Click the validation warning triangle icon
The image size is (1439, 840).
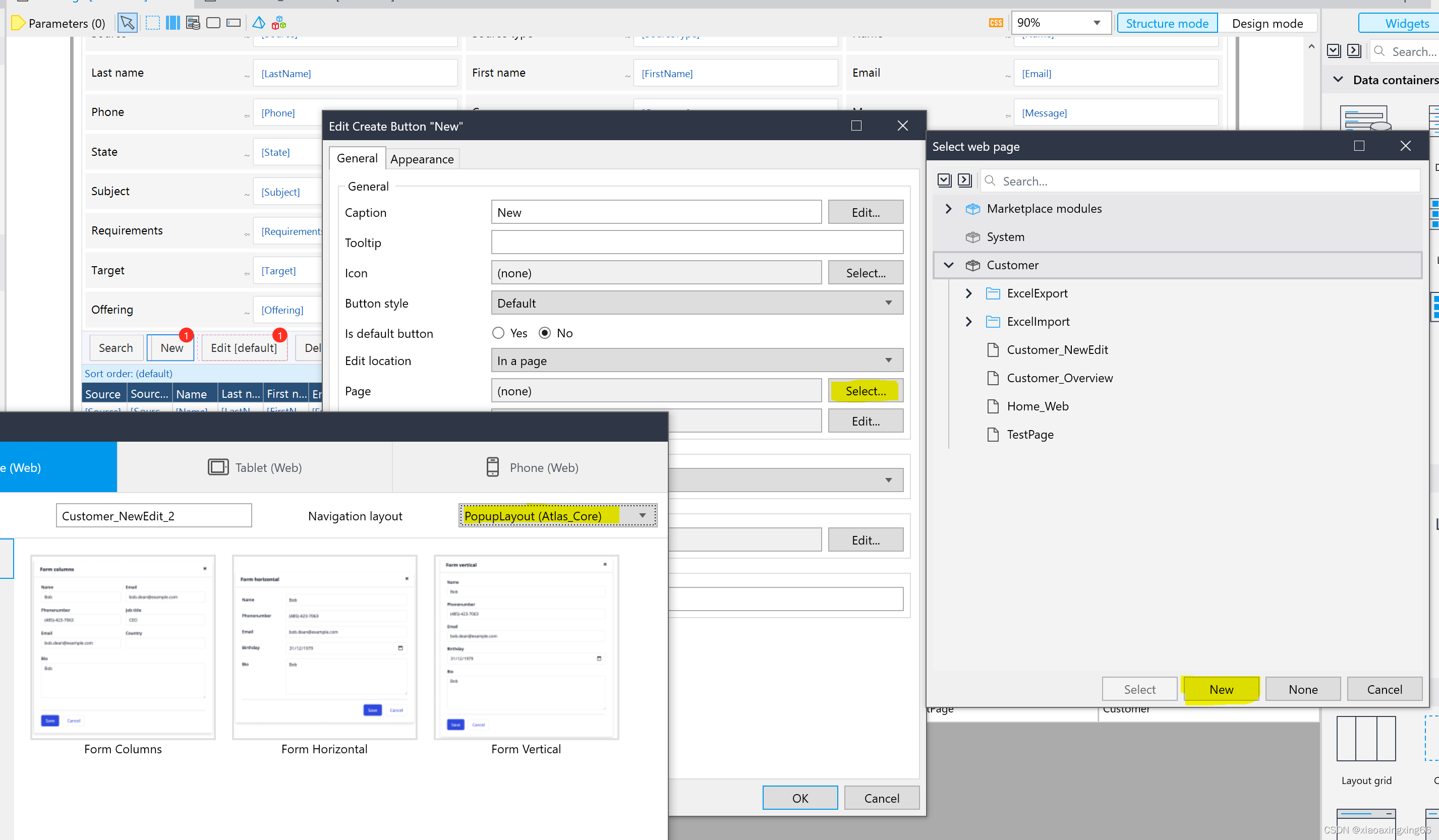tap(258, 22)
